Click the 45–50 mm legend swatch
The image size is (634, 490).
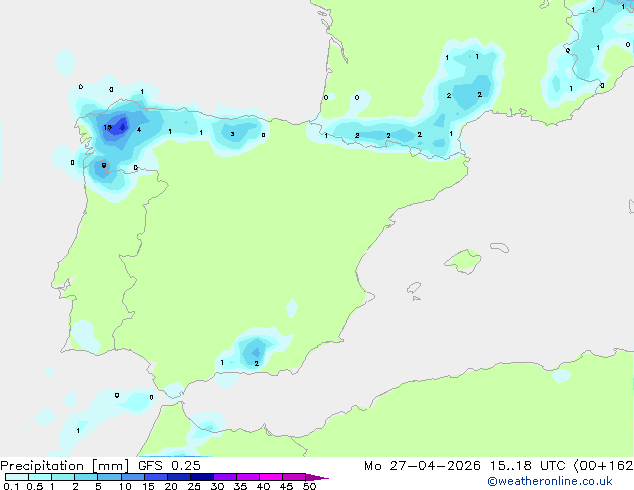pos(294,477)
